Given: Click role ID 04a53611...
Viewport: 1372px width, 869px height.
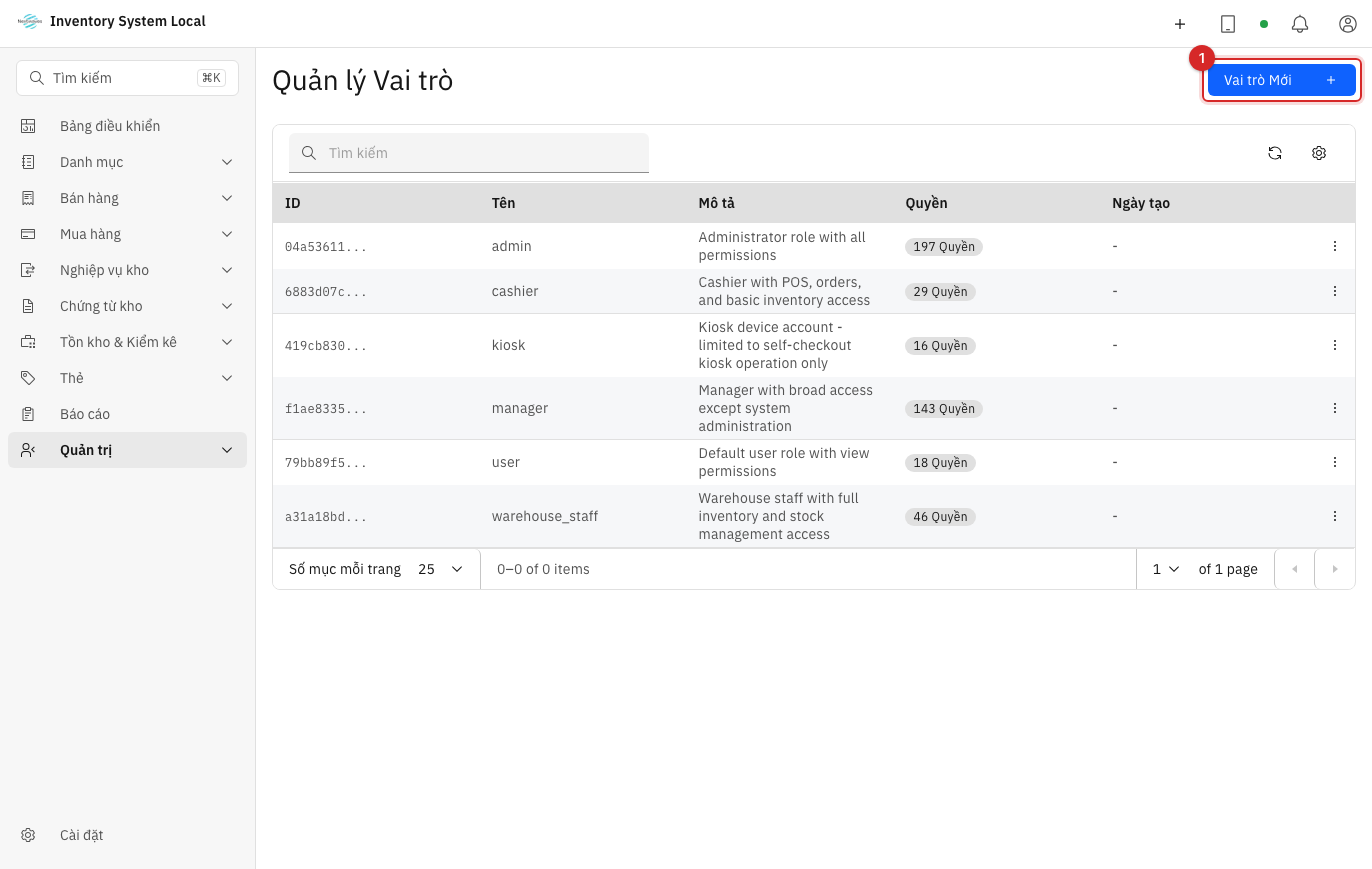Looking at the screenshot, I should (x=326, y=246).
